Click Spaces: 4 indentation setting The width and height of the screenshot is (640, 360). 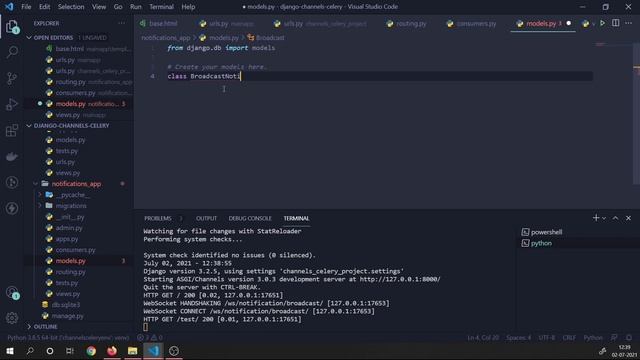point(519,338)
